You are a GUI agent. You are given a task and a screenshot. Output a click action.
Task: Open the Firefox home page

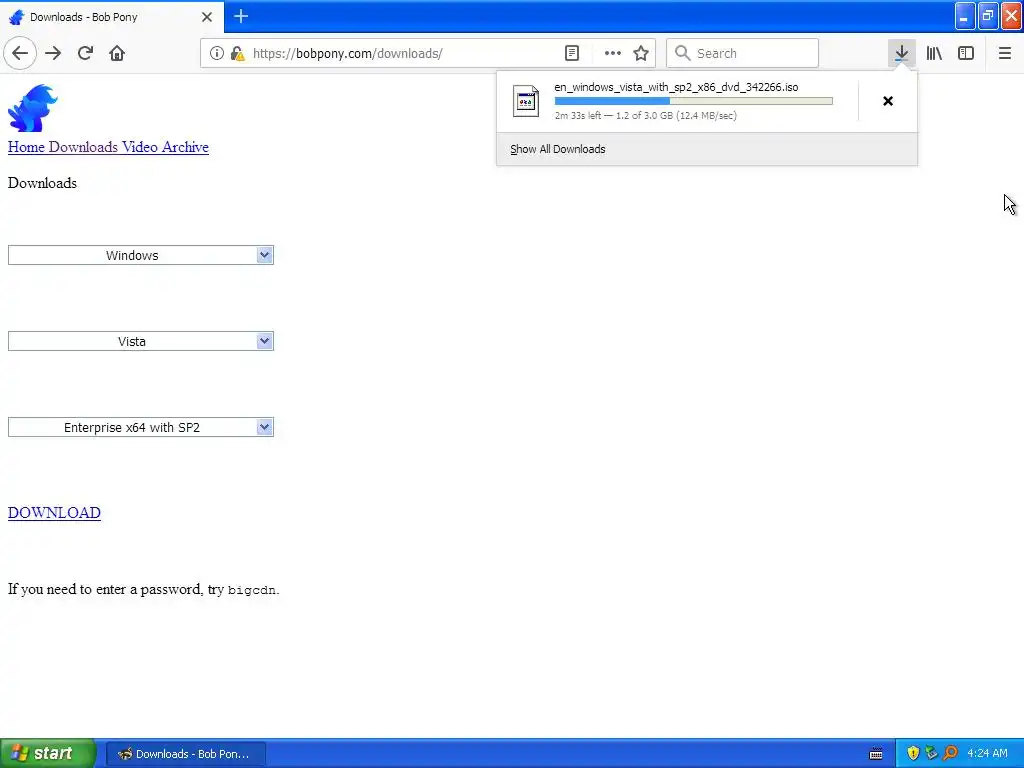[117, 54]
